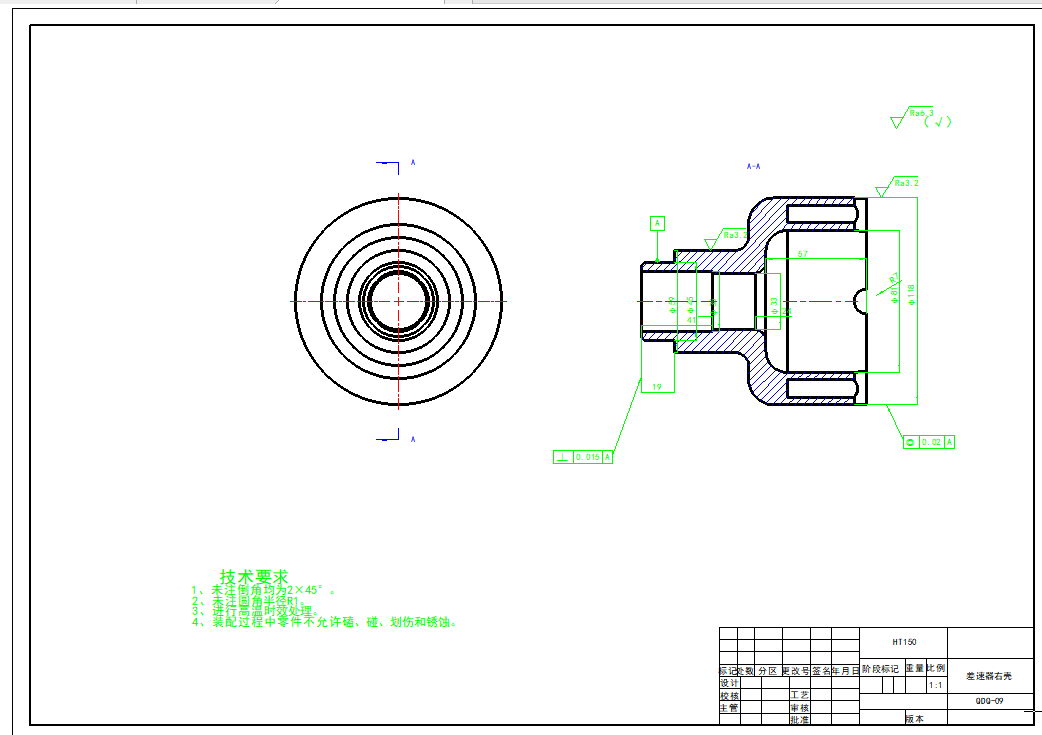The image size is (1042, 735).
Task: Click the lower section cutting arrow A
Action: (389, 438)
